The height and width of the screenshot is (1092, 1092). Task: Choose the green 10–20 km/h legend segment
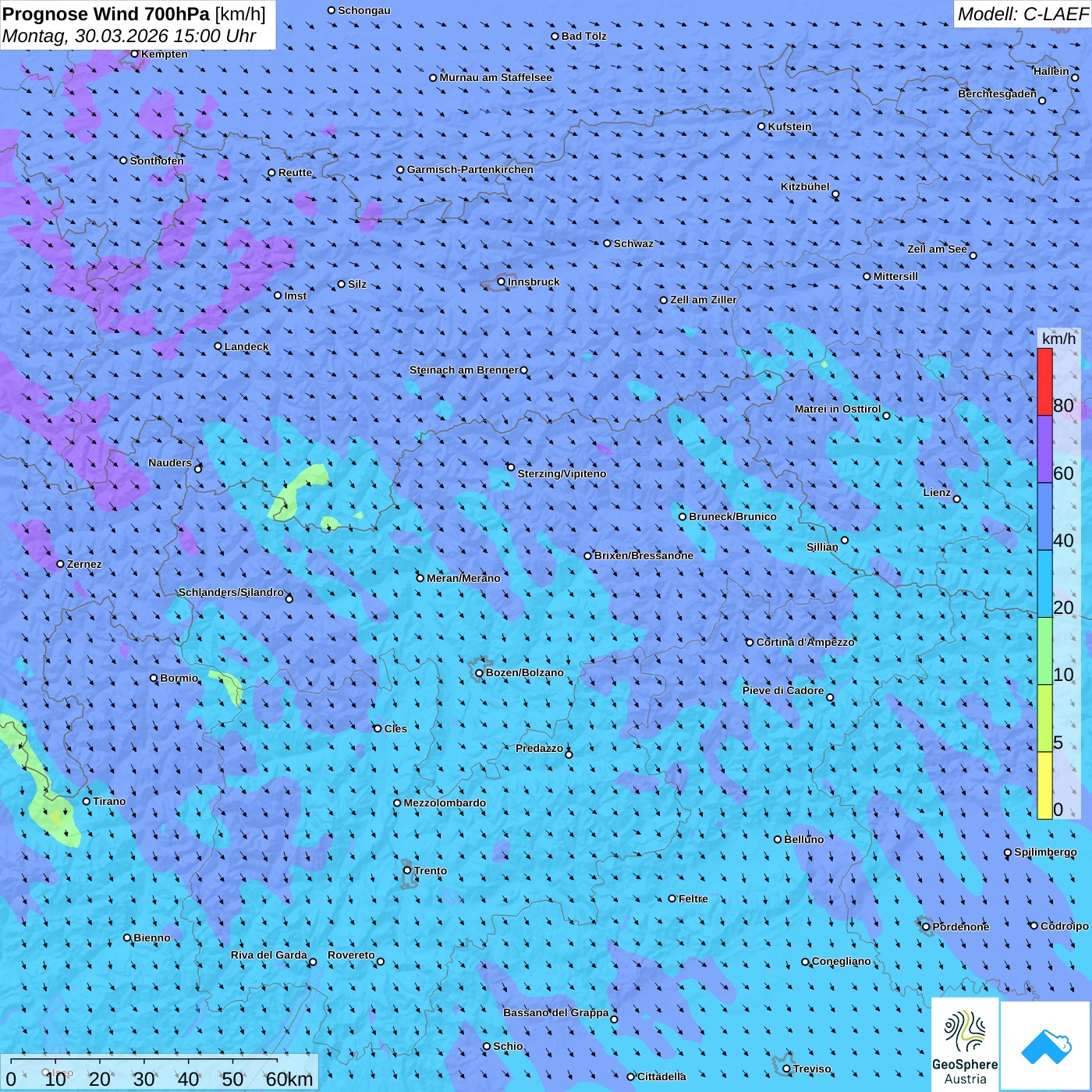pyautogui.click(x=1044, y=651)
